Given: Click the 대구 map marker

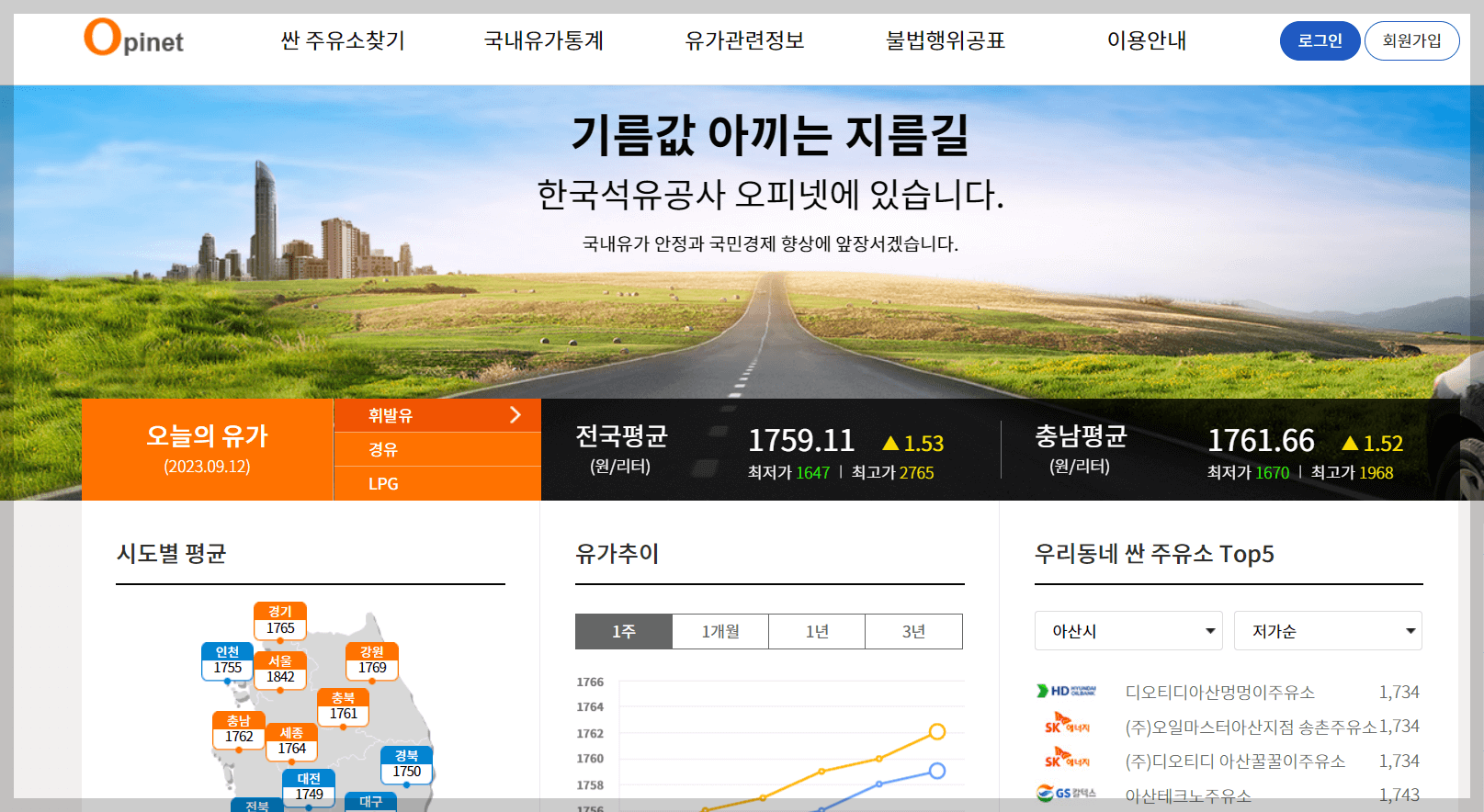Looking at the screenshot, I should [x=370, y=802].
